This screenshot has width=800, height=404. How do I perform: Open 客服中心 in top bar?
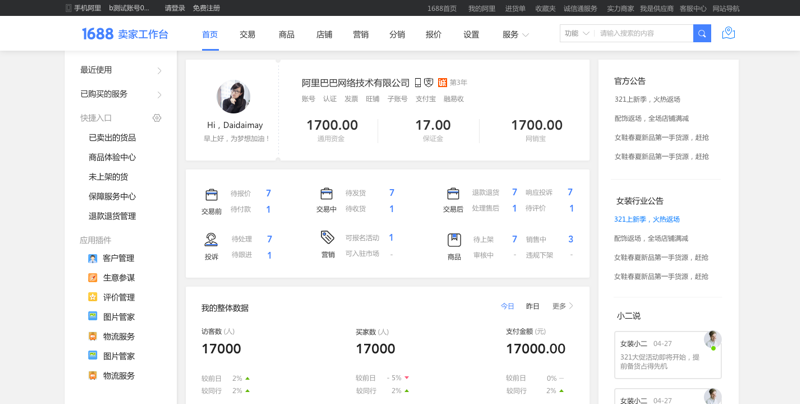693,9
